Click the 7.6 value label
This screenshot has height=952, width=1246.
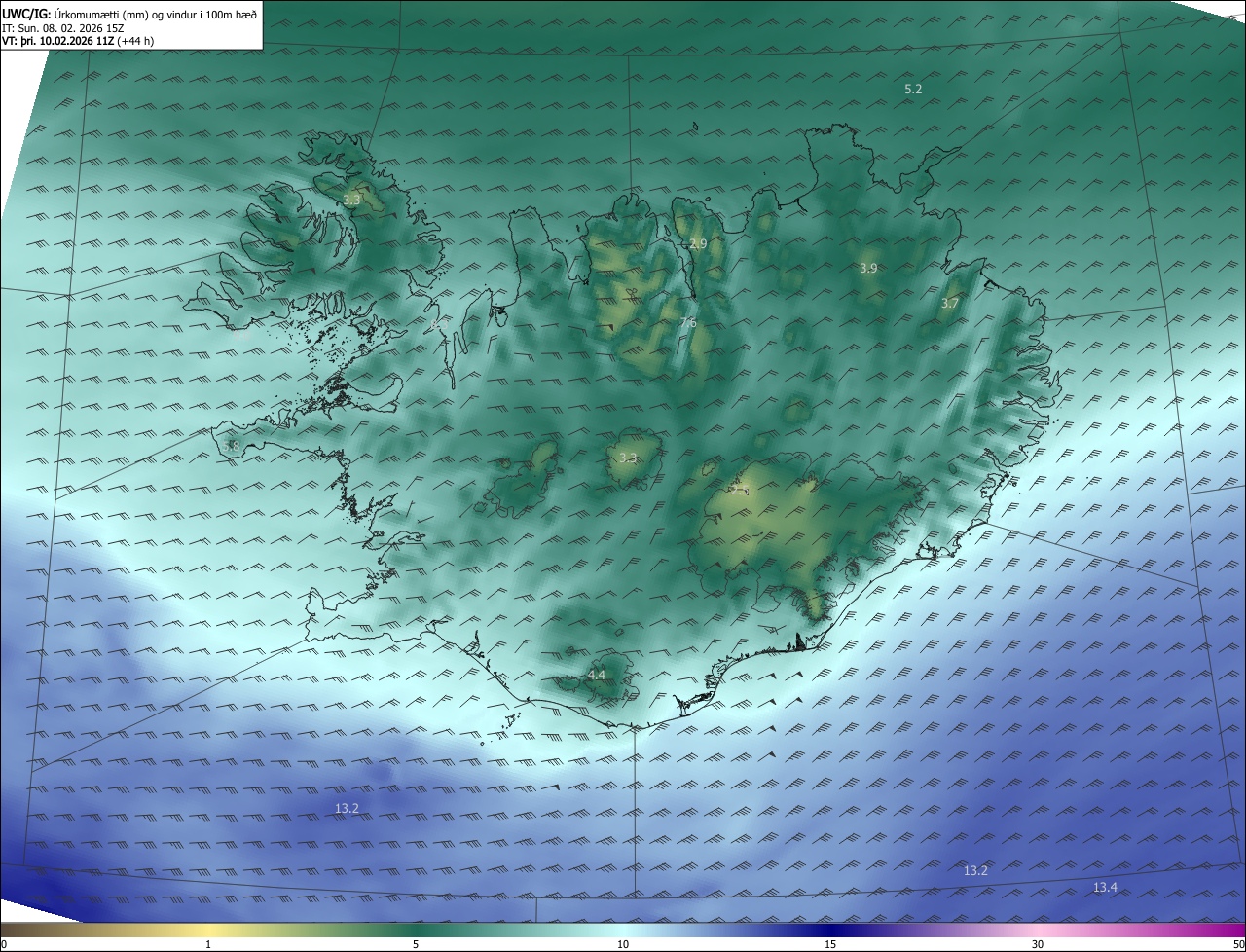click(688, 323)
